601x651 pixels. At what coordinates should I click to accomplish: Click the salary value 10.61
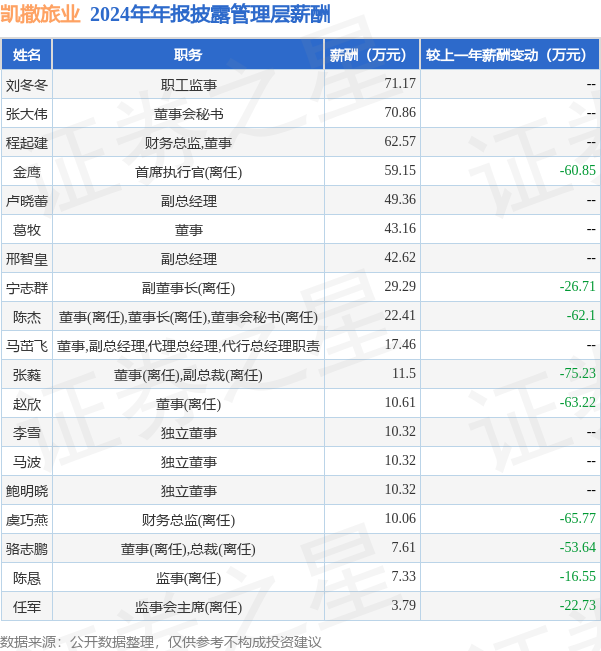(400, 402)
